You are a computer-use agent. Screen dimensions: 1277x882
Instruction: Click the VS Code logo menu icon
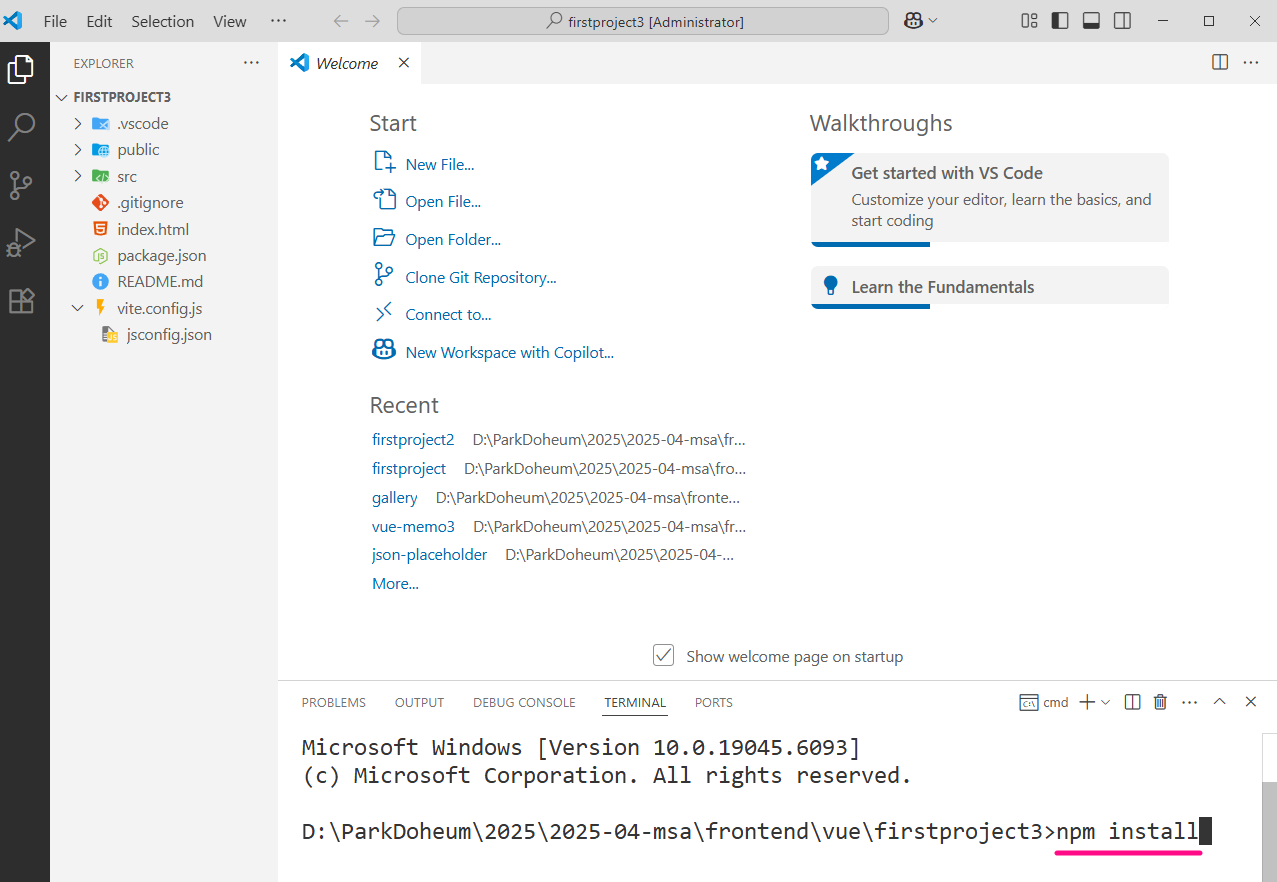click(x=13, y=21)
